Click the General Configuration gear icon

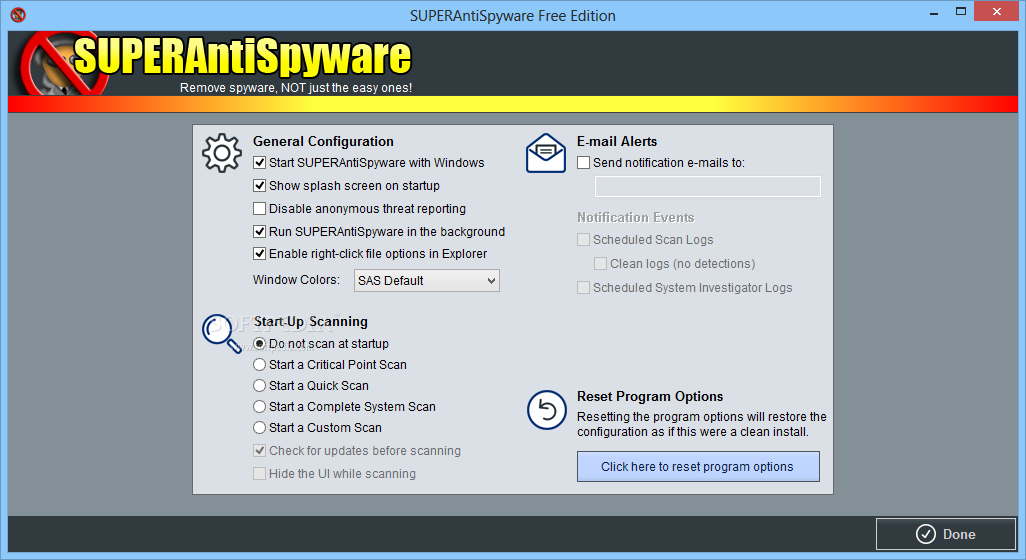point(222,153)
